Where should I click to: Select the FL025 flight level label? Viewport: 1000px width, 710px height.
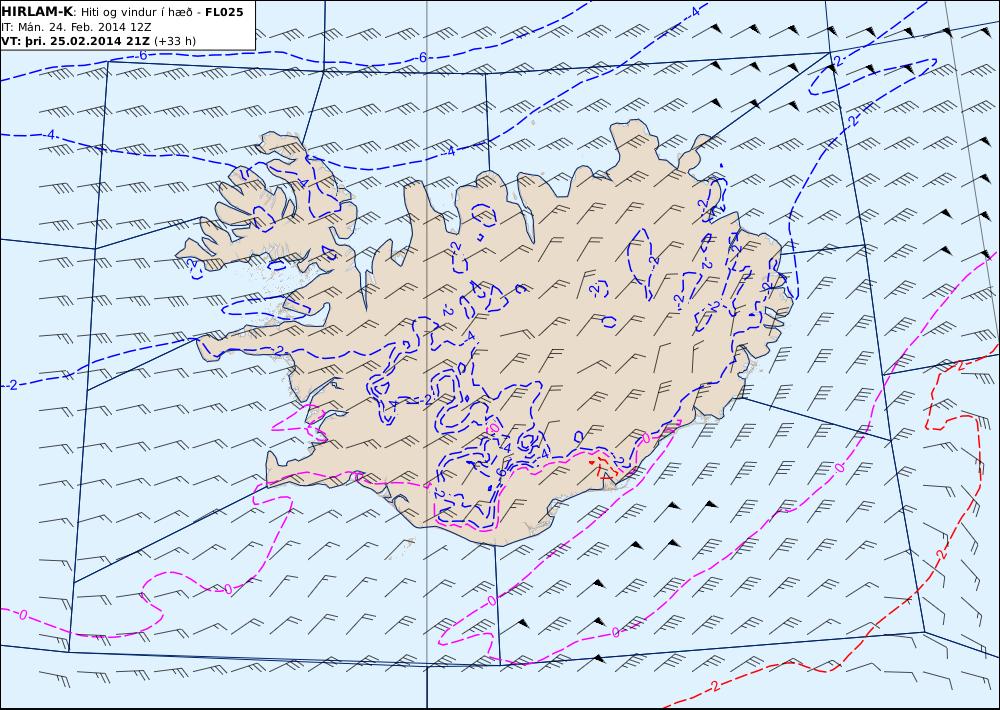224,12
